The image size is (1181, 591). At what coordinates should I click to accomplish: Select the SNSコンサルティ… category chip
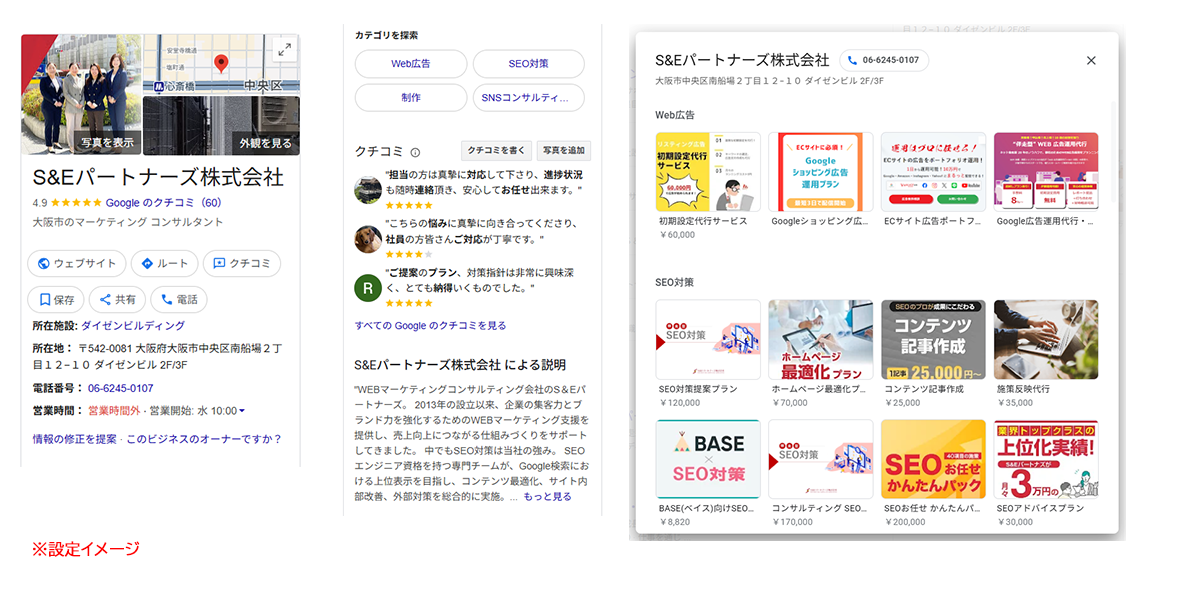[x=528, y=98]
